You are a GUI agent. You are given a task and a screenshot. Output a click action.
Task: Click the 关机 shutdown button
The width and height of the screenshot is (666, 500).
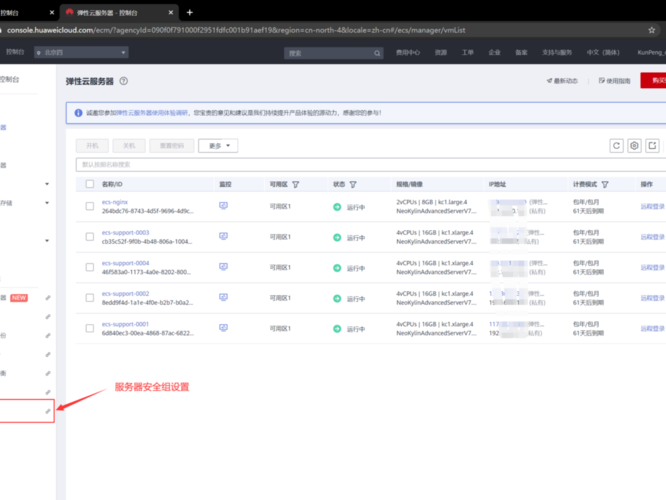click(129, 146)
